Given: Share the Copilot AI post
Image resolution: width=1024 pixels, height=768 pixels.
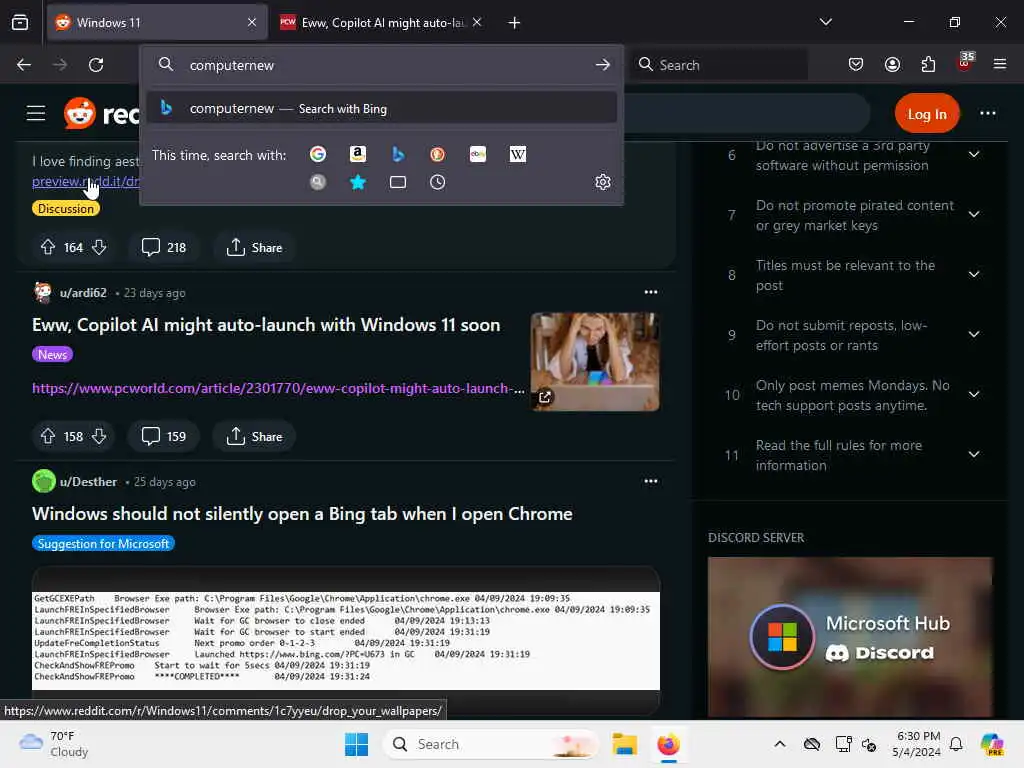Looking at the screenshot, I should pos(255,436).
